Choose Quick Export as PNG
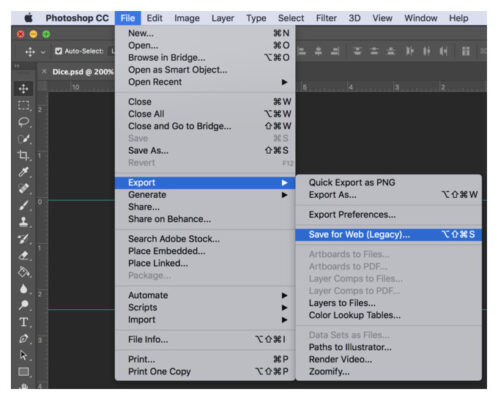 (388, 183)
